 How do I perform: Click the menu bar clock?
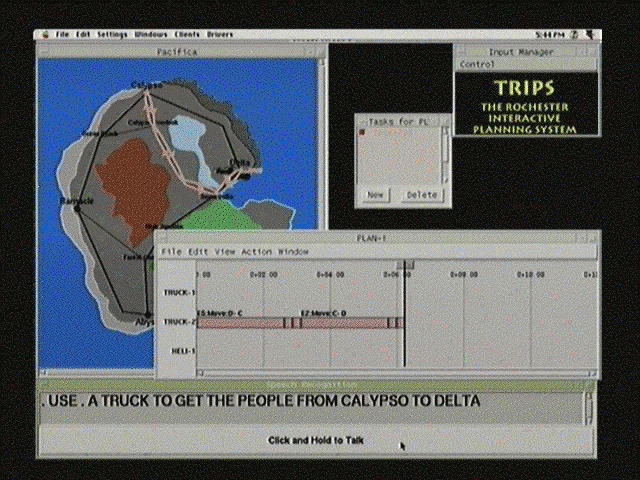click(551, 35)
